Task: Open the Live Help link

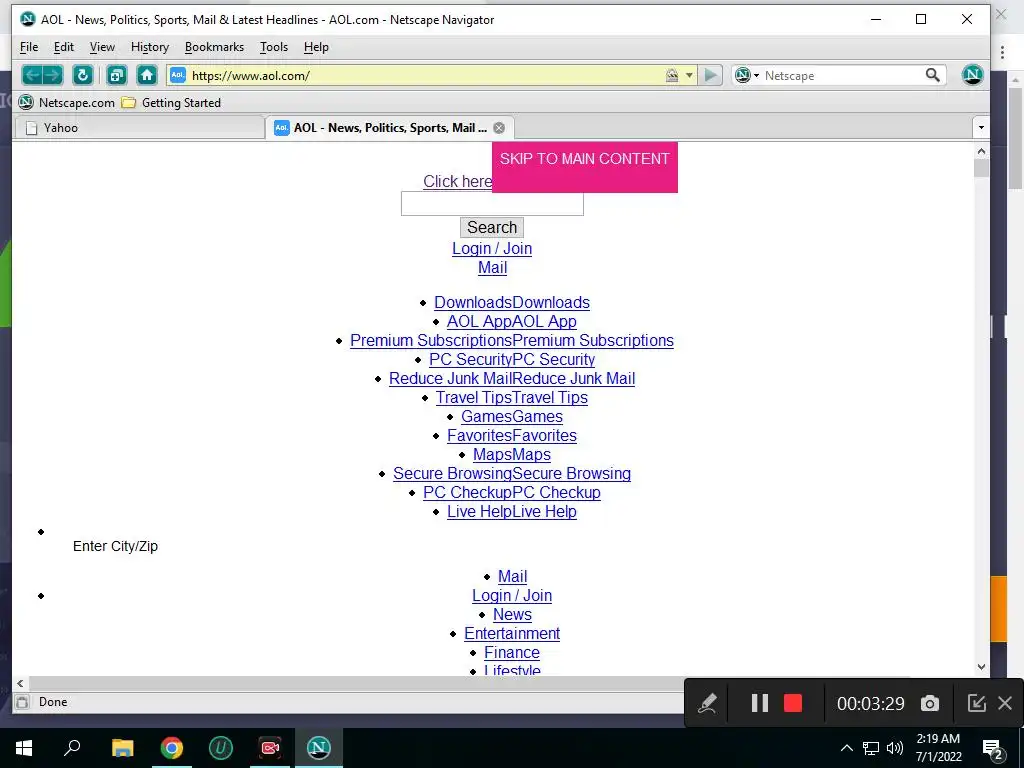Action: click(x=511, y=511)
